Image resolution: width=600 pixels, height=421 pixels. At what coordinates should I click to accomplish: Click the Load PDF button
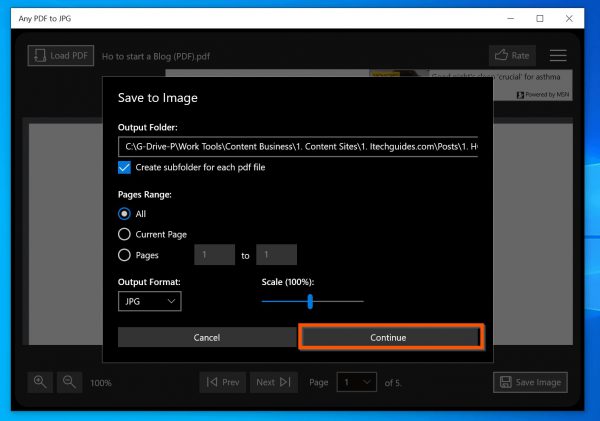click(59, 56)
